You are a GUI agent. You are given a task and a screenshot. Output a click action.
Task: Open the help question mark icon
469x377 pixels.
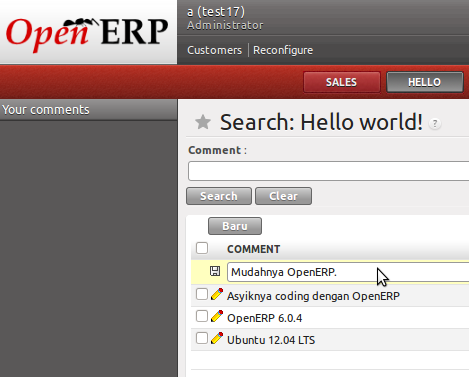click(x=435, y=124)
